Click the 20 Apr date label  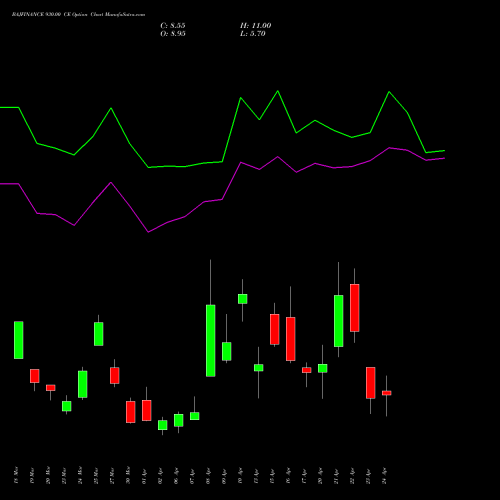pos(320,476)
